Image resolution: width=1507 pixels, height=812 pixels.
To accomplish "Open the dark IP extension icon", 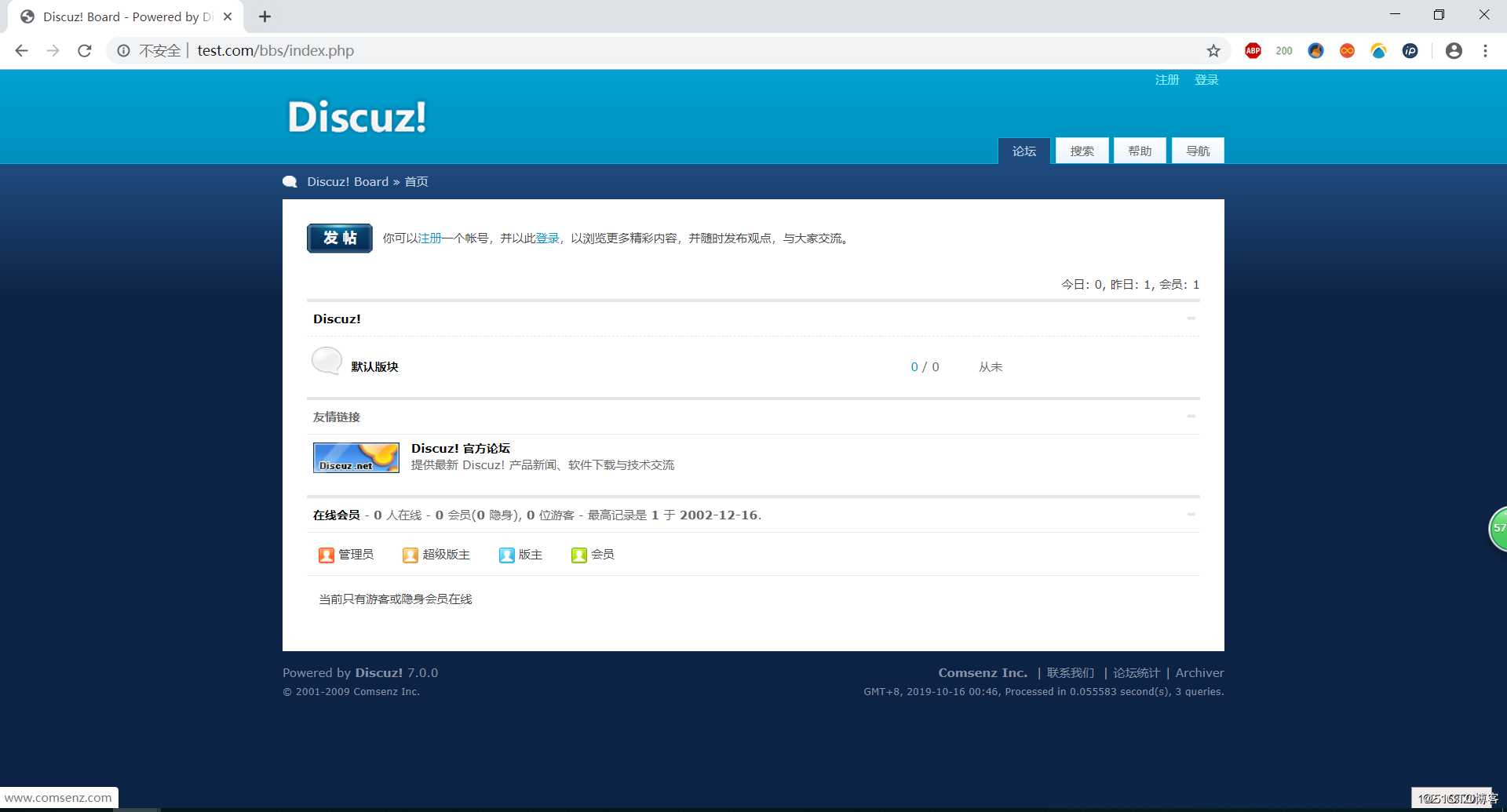I will [x=1410, y=50].
